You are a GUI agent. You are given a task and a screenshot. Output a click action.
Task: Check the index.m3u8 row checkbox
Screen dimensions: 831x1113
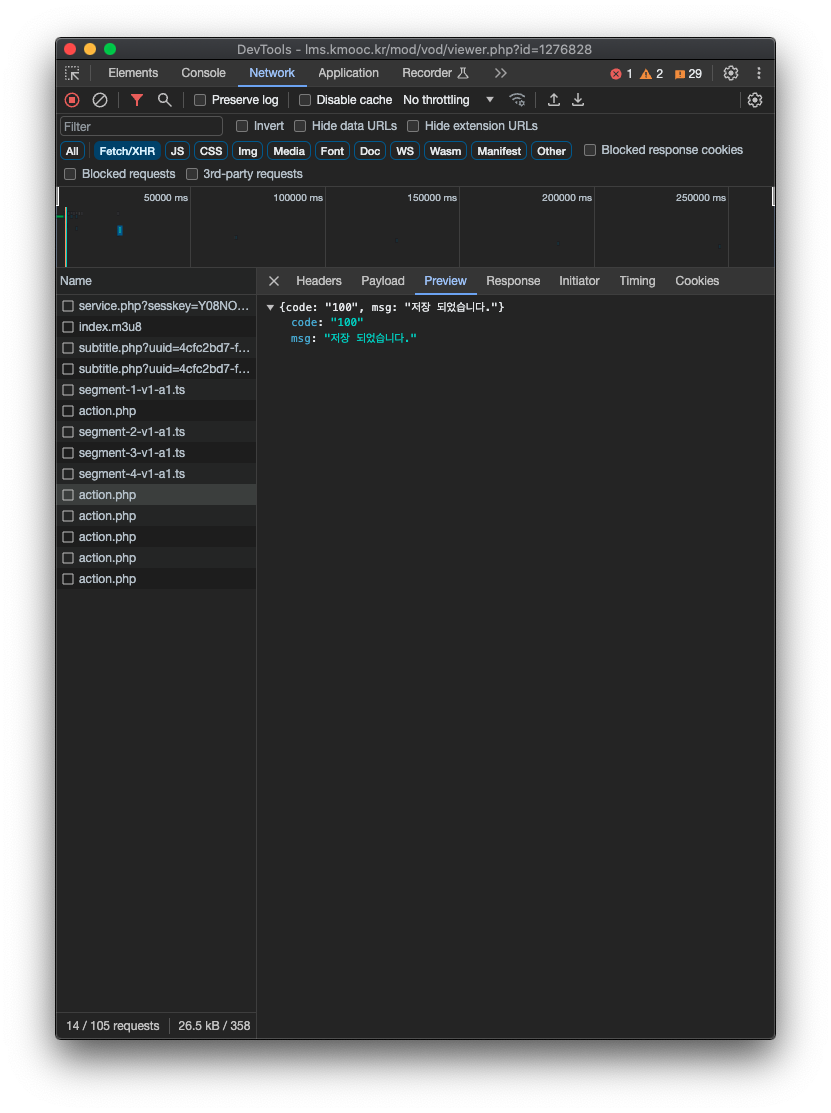pos(68,327)
